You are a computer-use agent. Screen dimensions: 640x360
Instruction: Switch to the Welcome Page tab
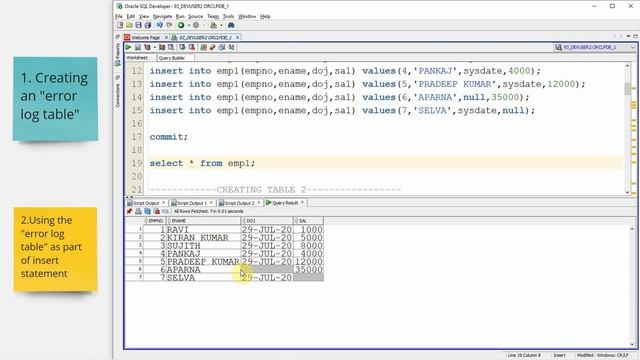145,38
